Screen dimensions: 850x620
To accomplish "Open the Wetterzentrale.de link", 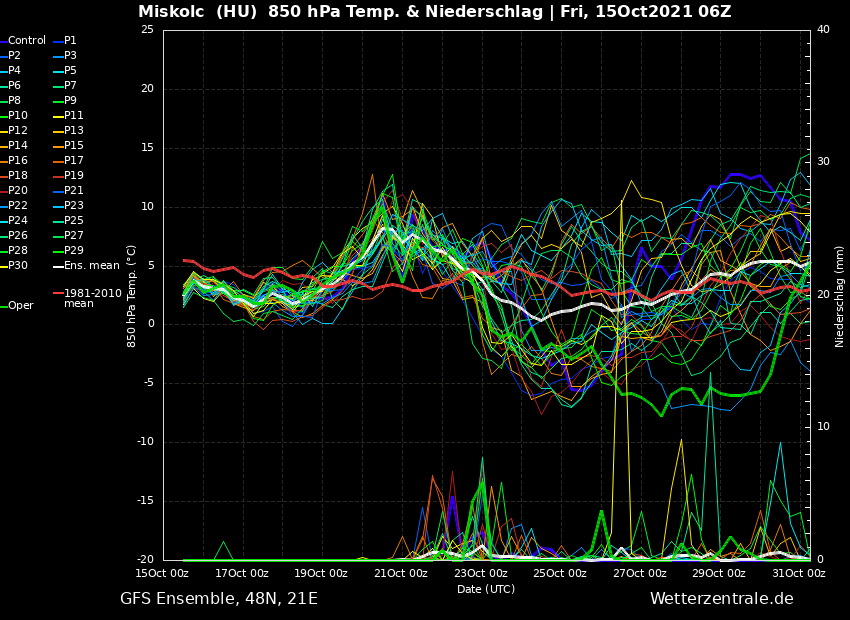I will 721,599.
